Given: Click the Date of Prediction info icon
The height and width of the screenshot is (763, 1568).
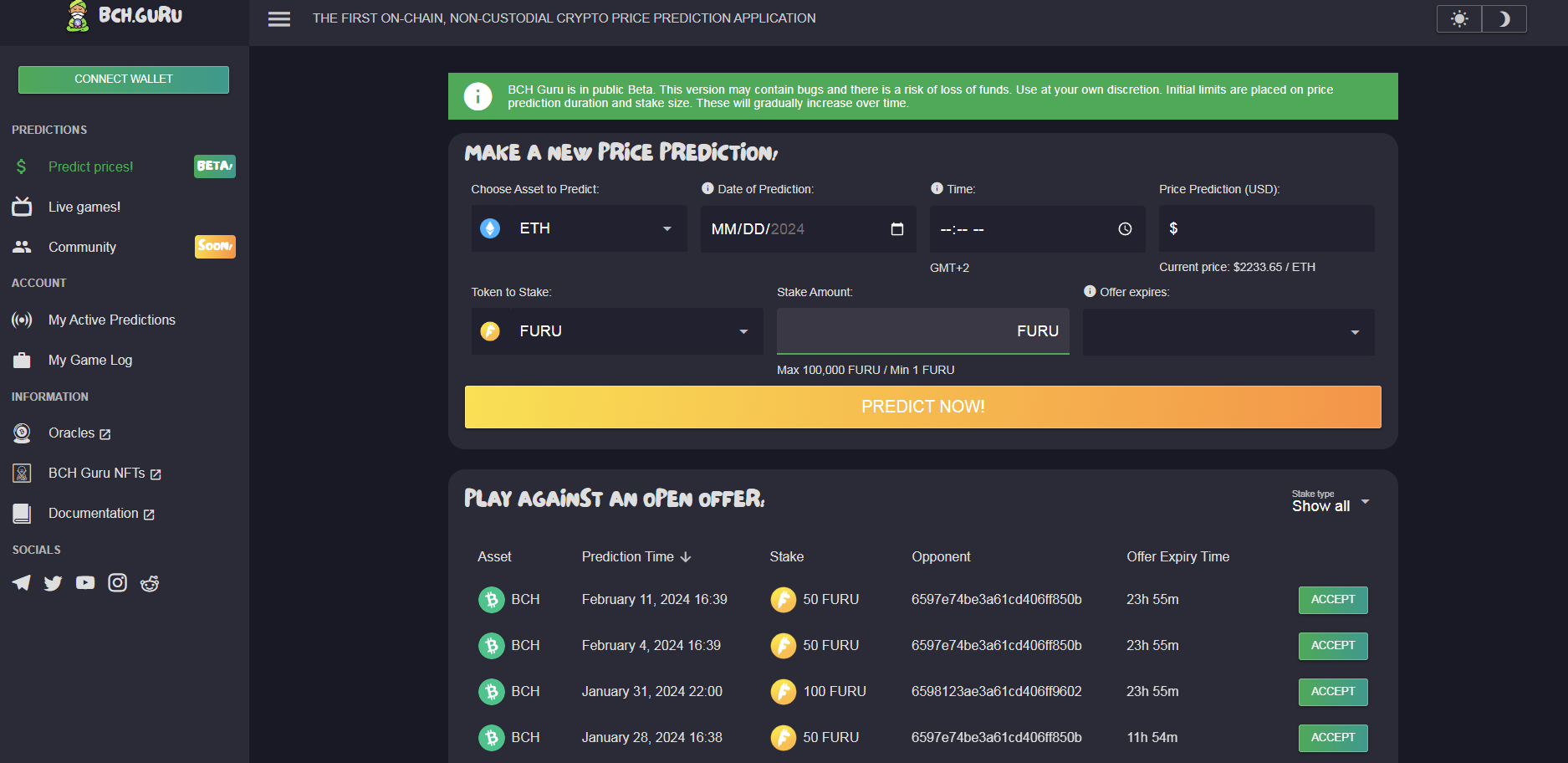Looking at the screenshot, I should 707,188.
